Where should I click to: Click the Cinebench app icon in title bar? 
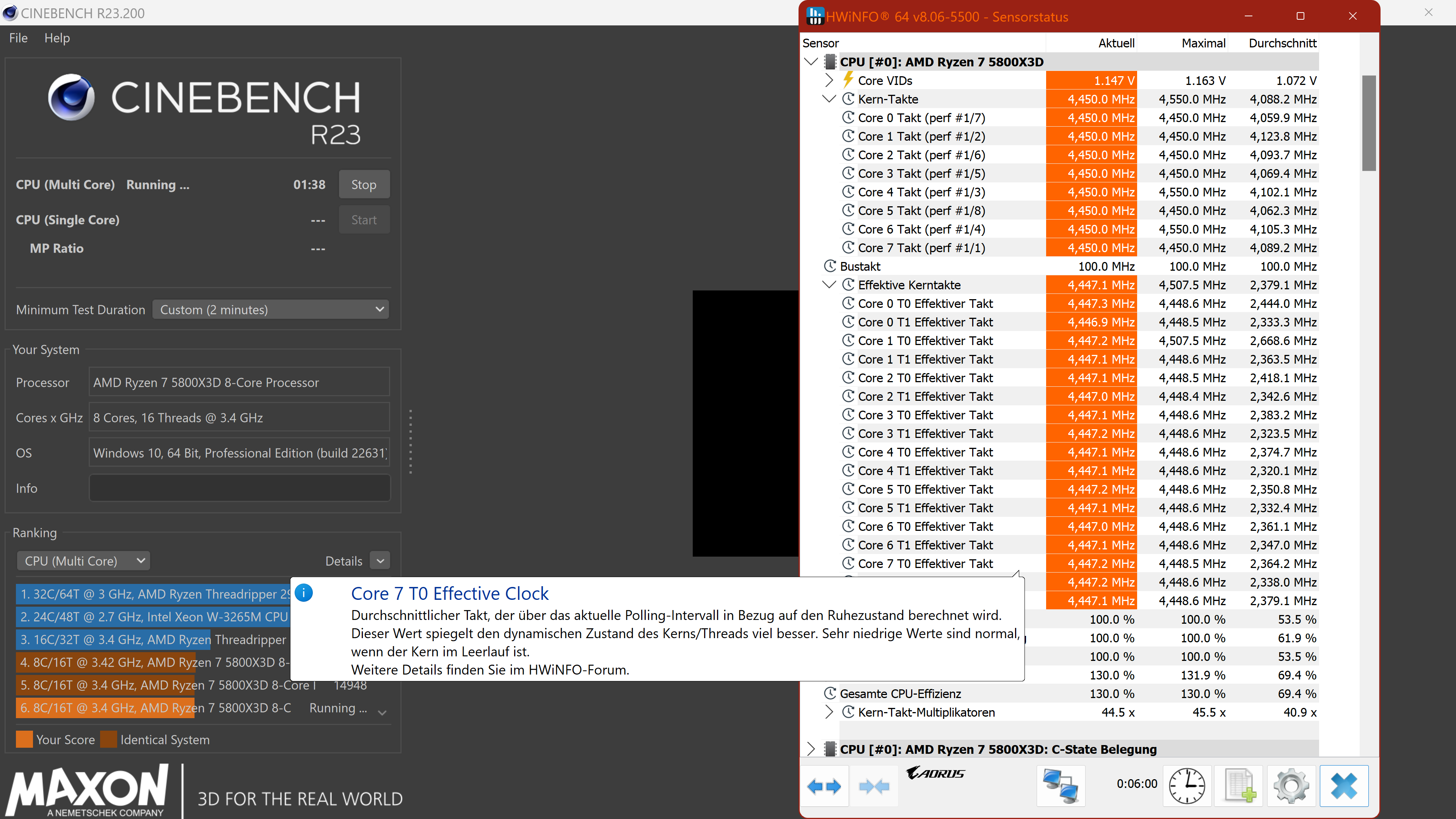click(x=10, y=13)
